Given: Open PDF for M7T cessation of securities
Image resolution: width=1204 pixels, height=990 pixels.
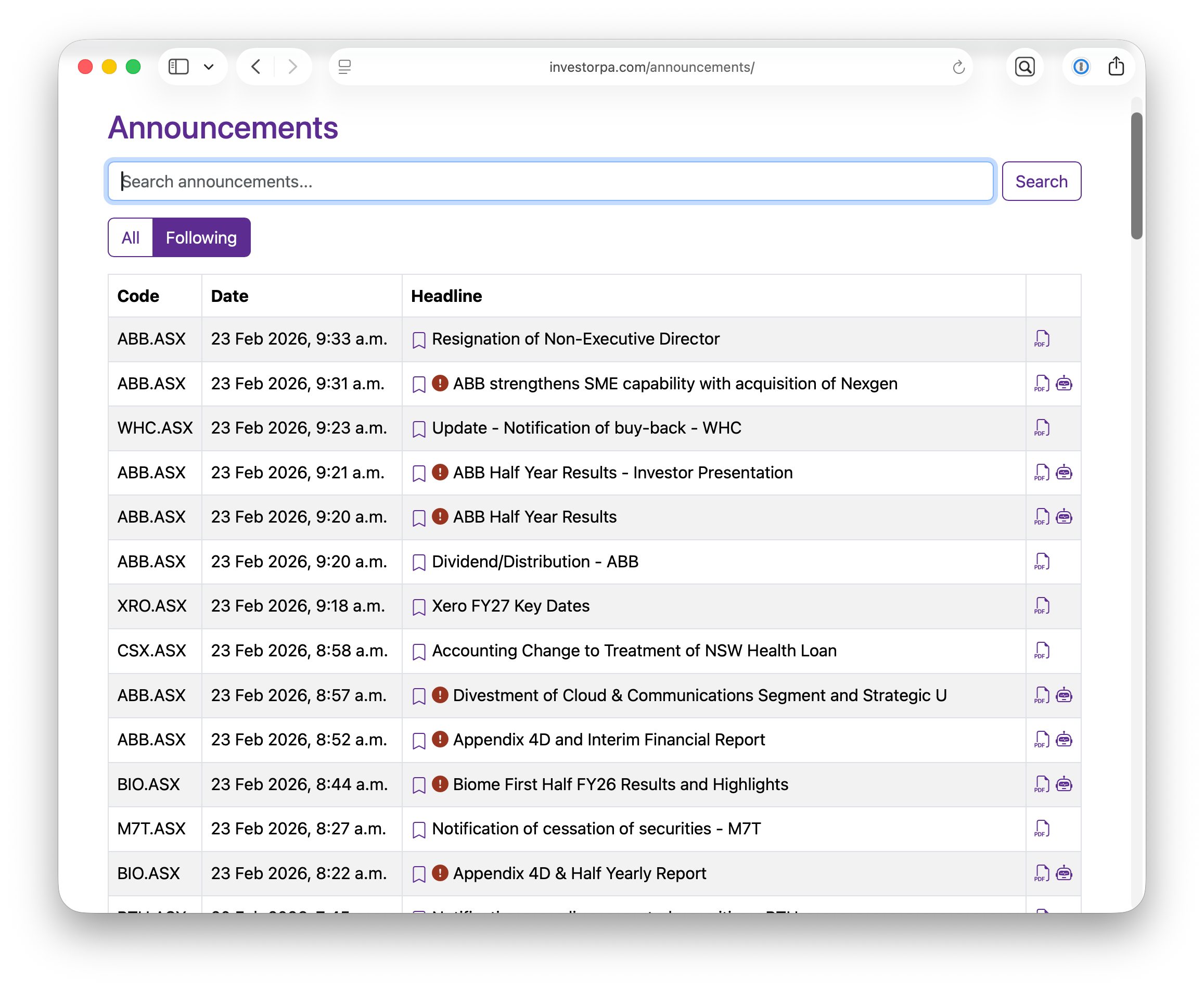Looking at the screenshot, I should (x=1042, y=829).
